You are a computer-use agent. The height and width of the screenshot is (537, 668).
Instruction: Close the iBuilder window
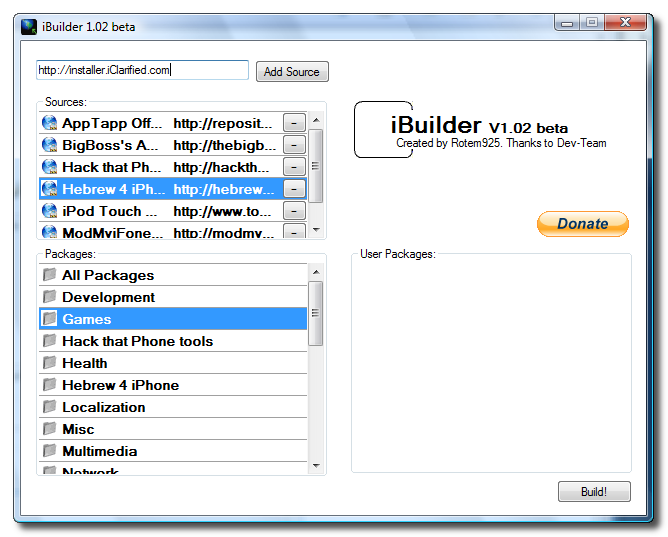[625, 23]
